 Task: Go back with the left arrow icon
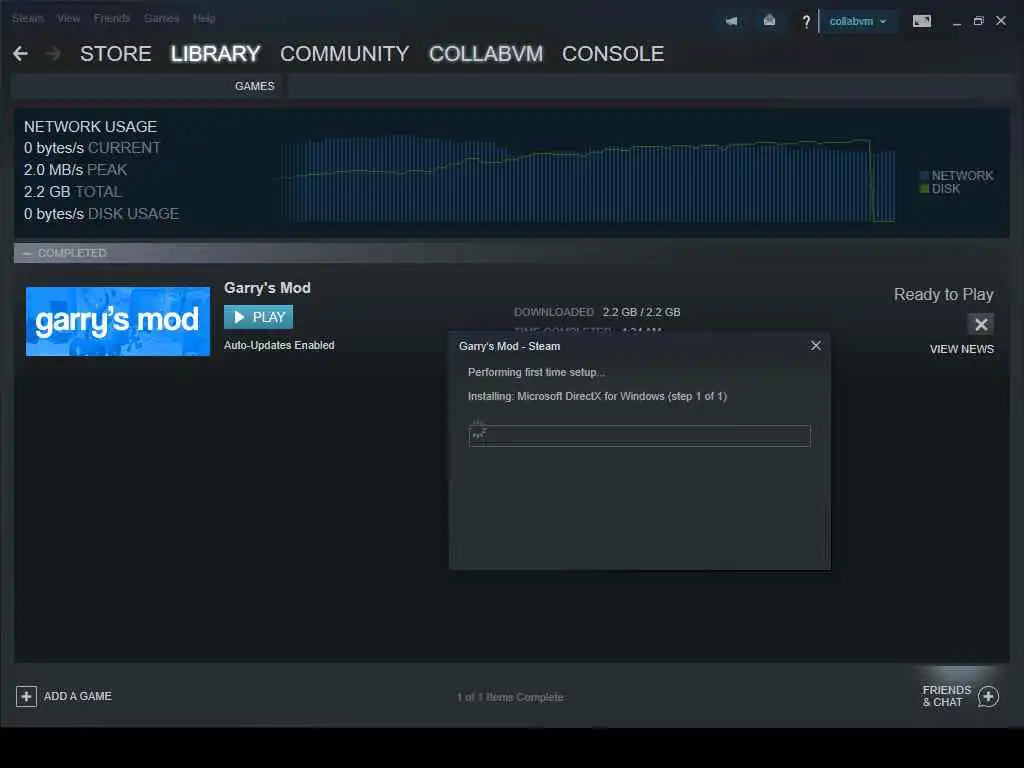click(20, 54)
